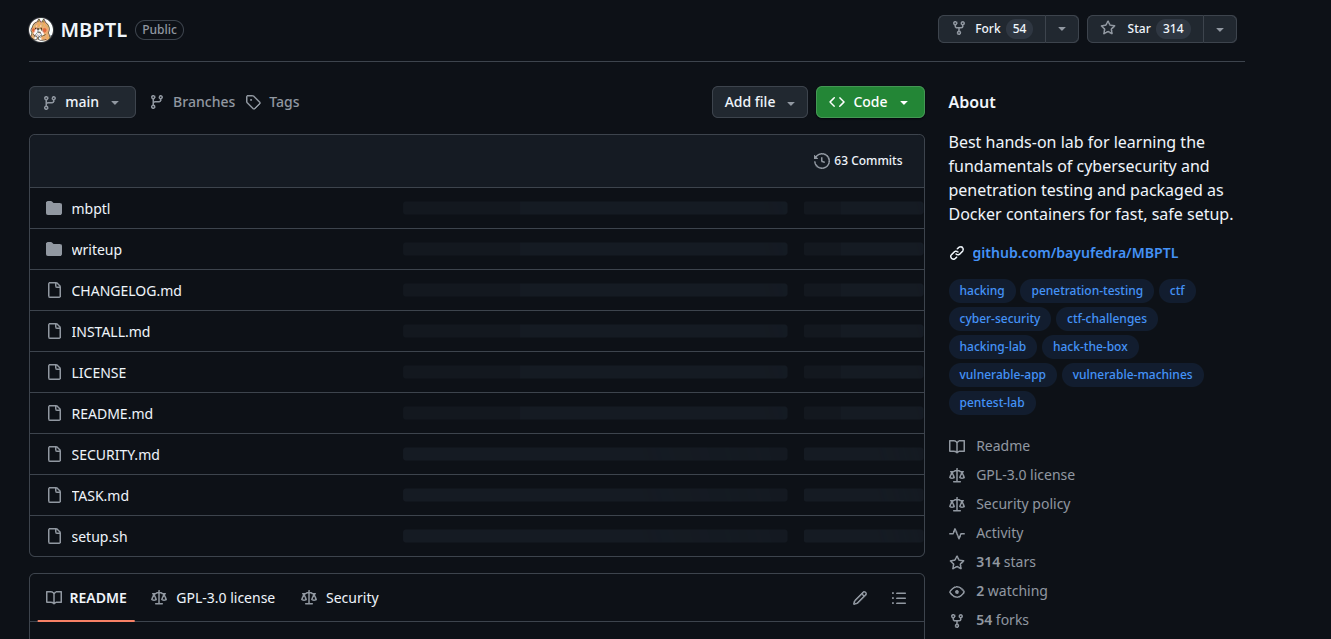View the 2 watching list
Image resolution: width=1331 pixels, height=639 pixels.
999,591
